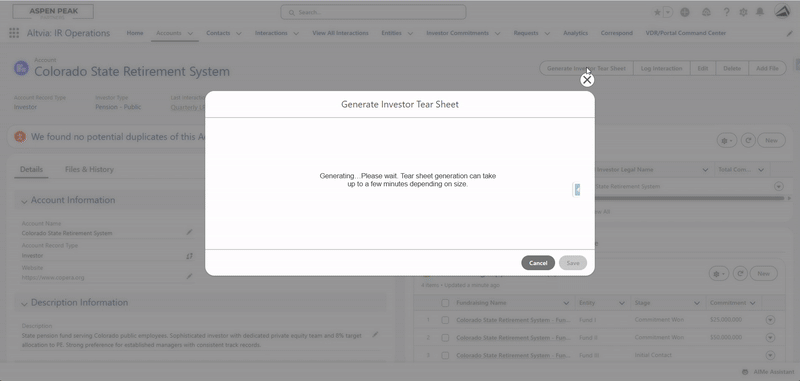Change Account Record Type icon

coord(189,256)
